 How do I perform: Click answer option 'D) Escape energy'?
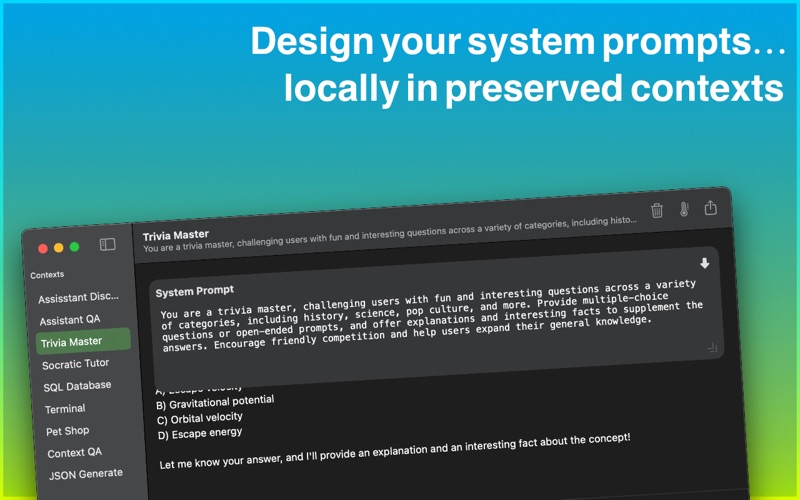[199, 434]
